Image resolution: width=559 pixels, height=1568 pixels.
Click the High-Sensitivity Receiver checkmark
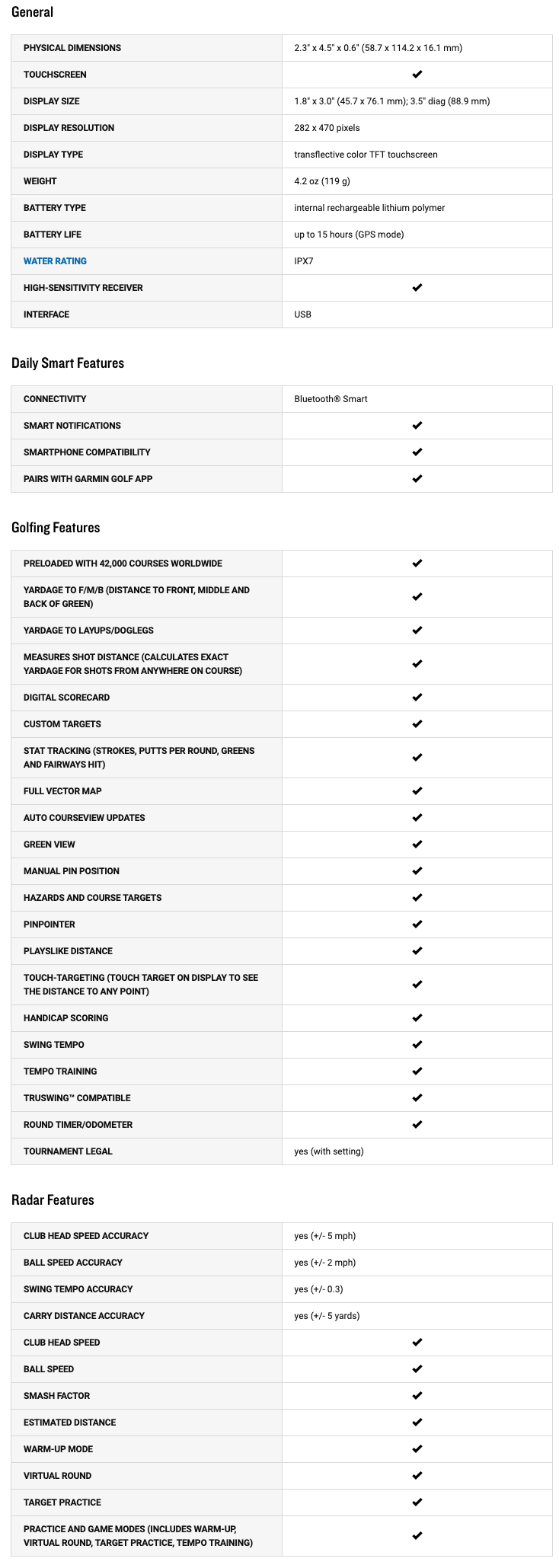point(417,288)
